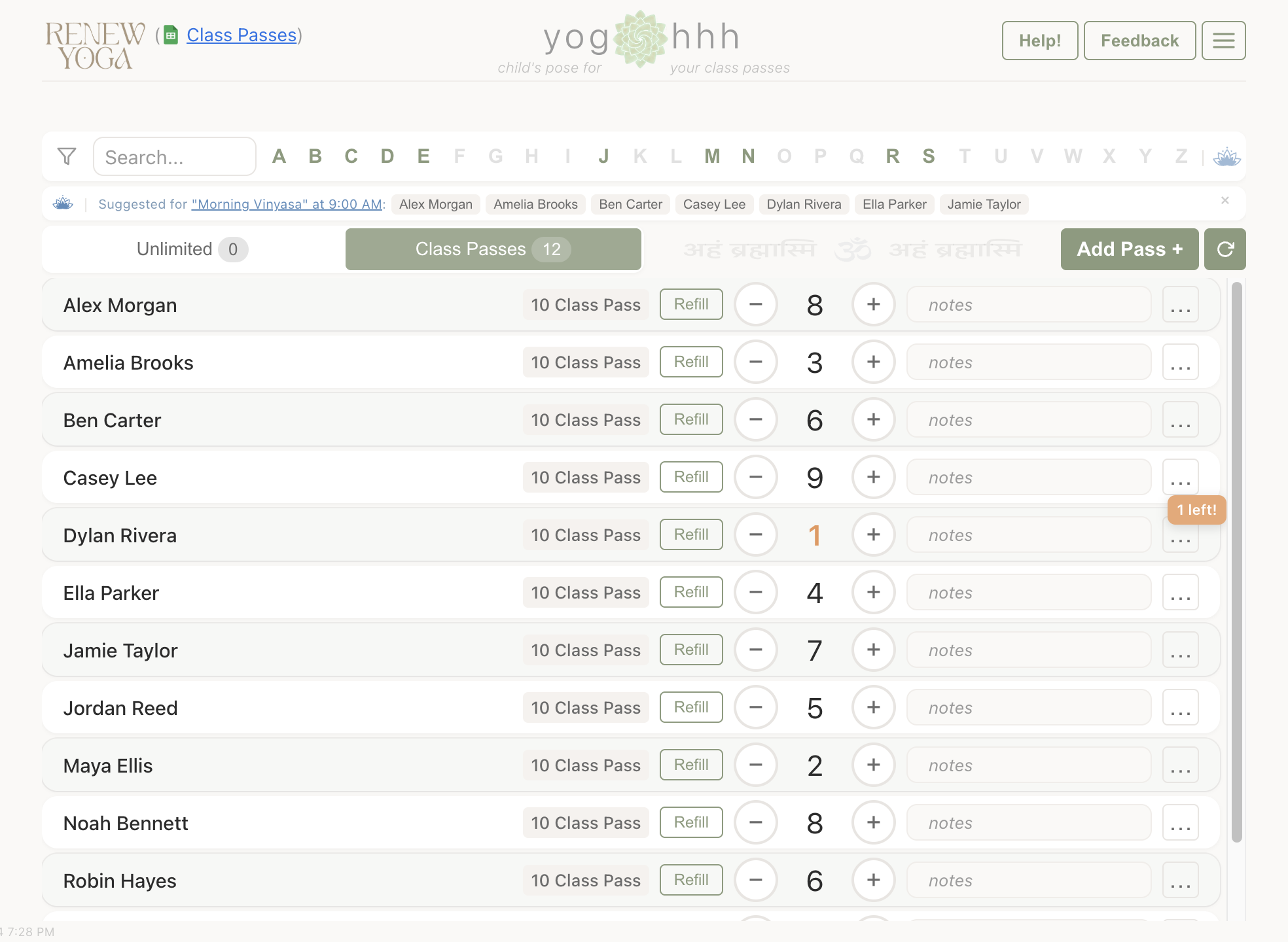
Task: Select suggested student Casey Lee chip
Action: click(x=714, y=204)
